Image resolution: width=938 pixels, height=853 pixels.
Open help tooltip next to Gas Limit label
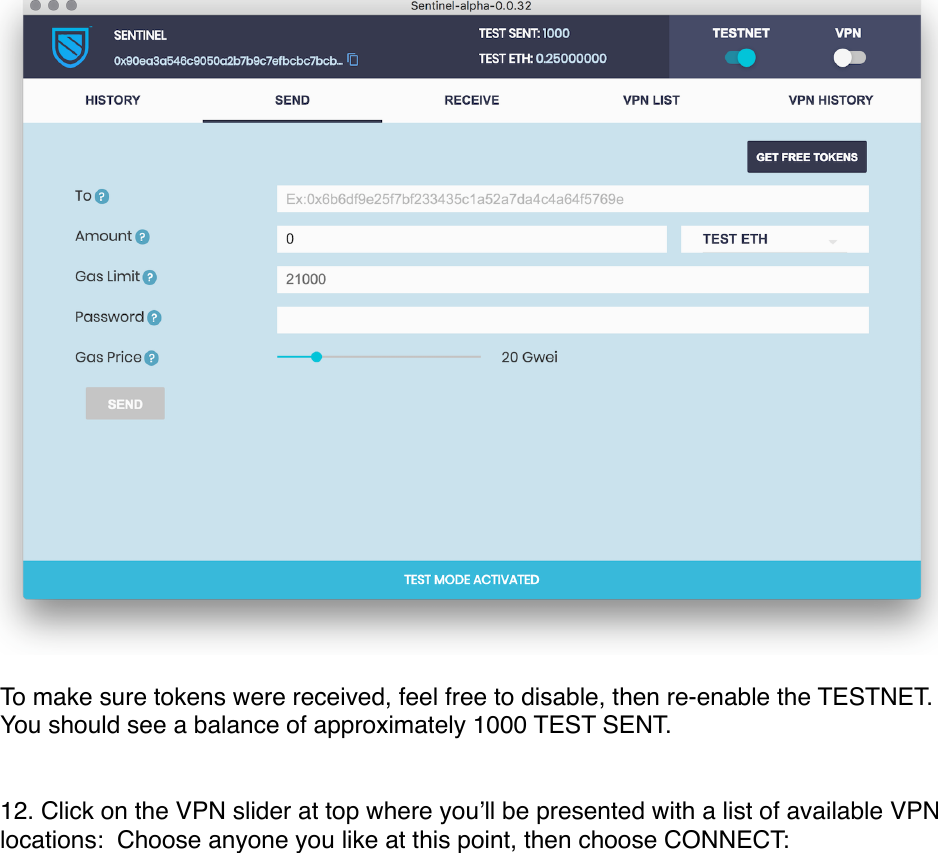tap(150, 277)
